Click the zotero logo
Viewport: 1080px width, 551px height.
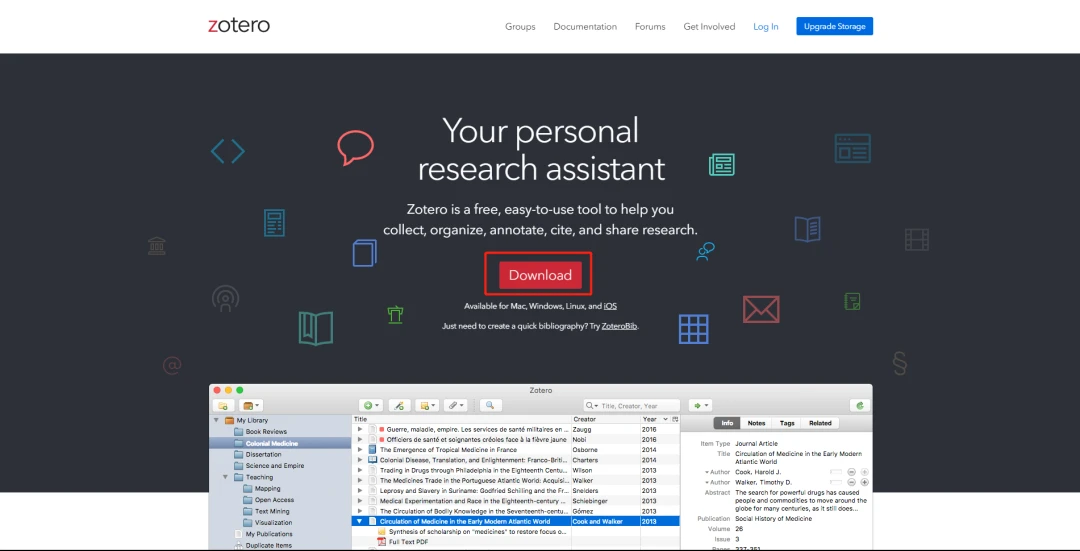(x=238, y=26)
